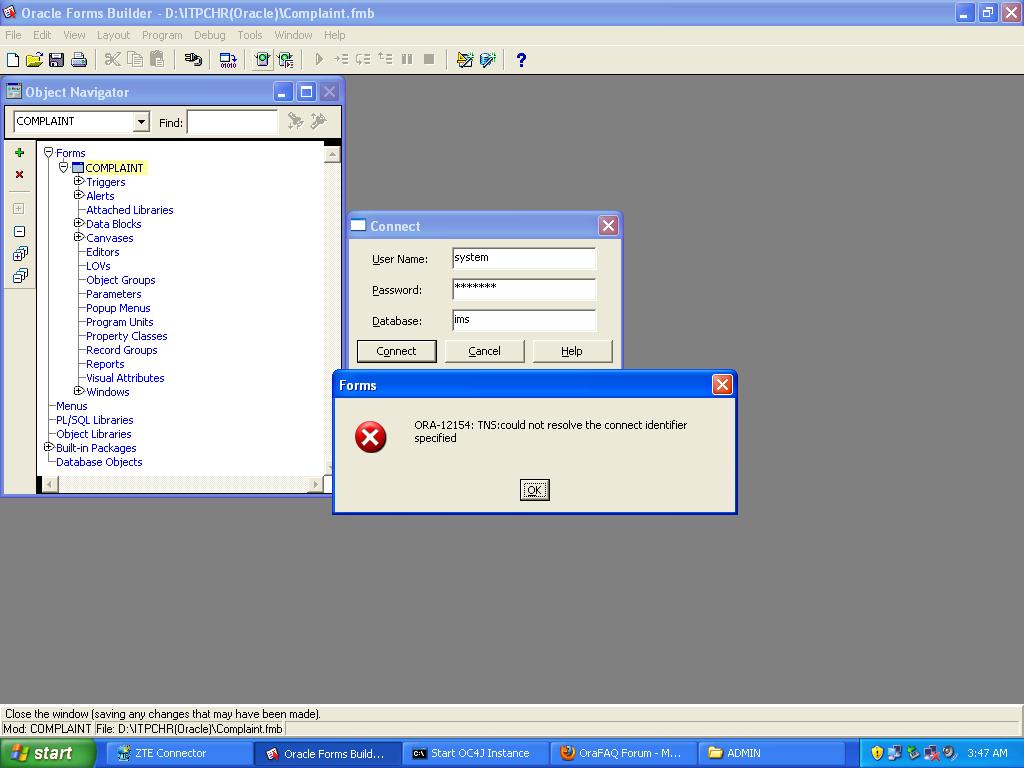Screen dimensions: 1024x768
Task: Open the Program menu
Action: pos(161,35)
